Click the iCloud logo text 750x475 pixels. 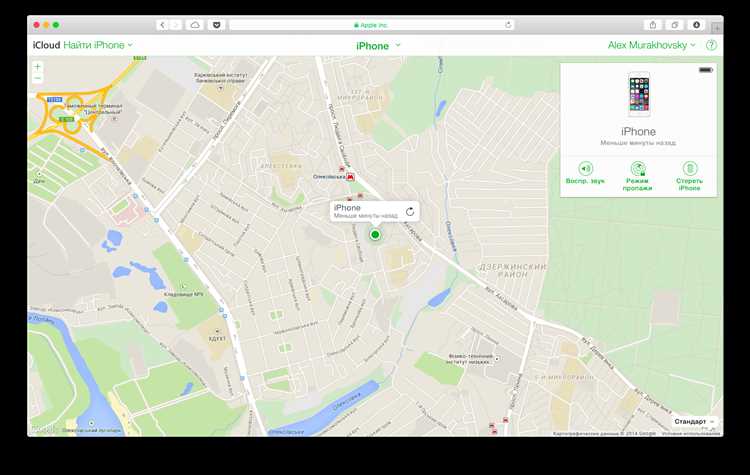coord(46,45)
